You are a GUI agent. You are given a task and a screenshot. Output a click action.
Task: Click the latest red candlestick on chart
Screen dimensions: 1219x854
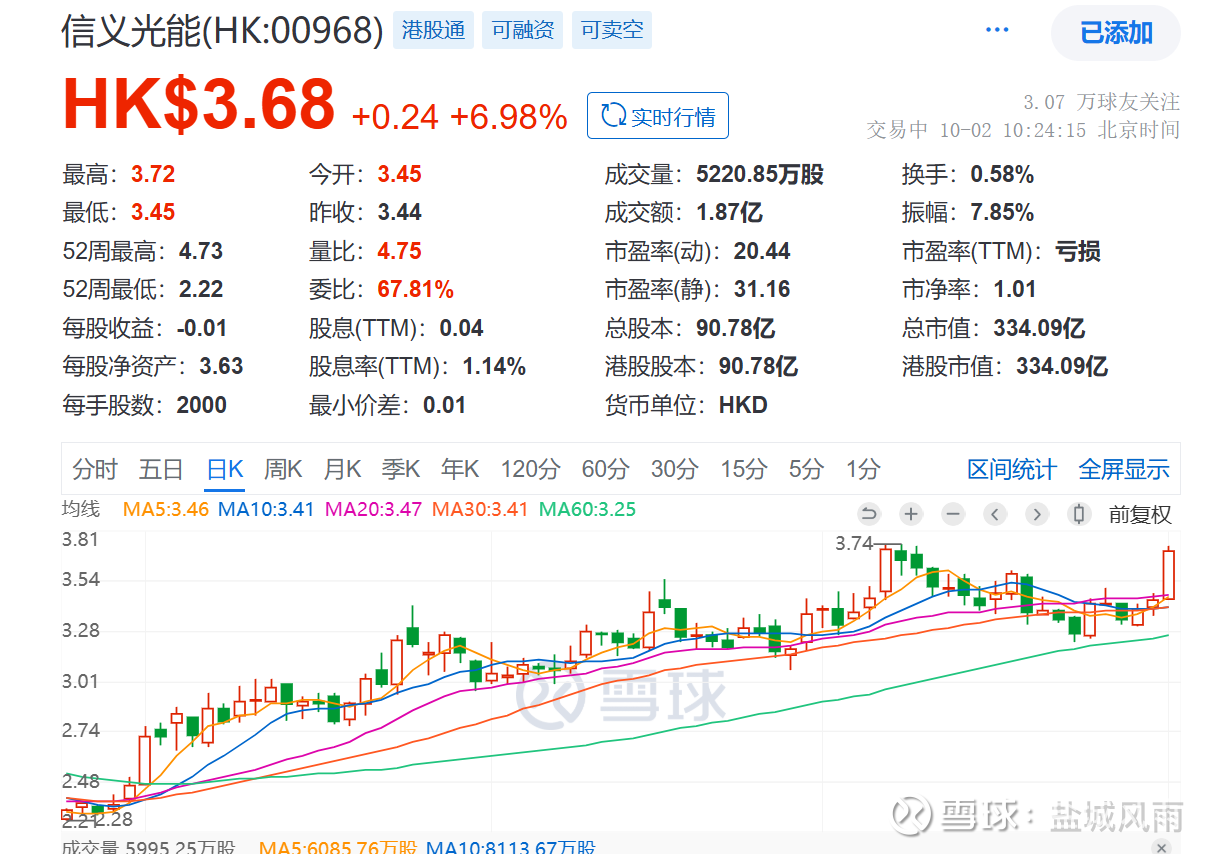pos(1168,574)
